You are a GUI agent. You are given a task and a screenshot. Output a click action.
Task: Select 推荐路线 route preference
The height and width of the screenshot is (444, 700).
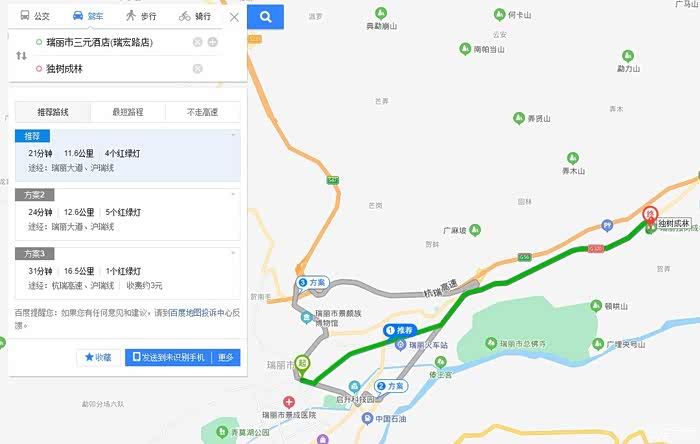pyautogui.click(x=53, y=112)
